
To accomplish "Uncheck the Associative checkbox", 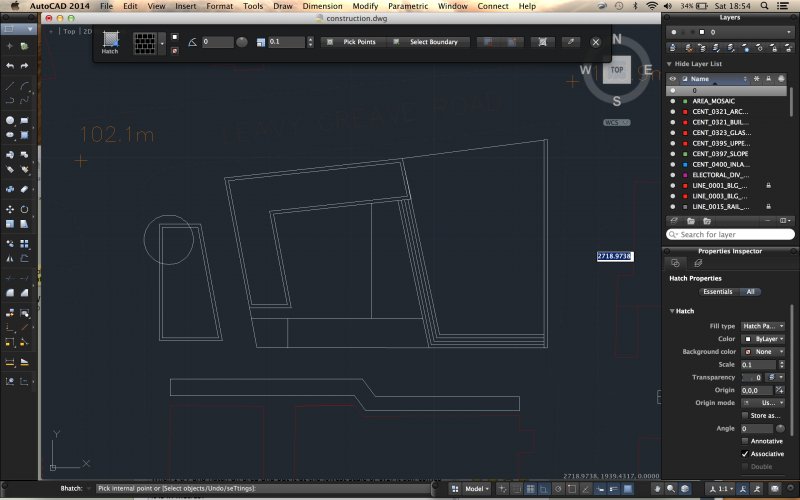I will click(745, 454).
